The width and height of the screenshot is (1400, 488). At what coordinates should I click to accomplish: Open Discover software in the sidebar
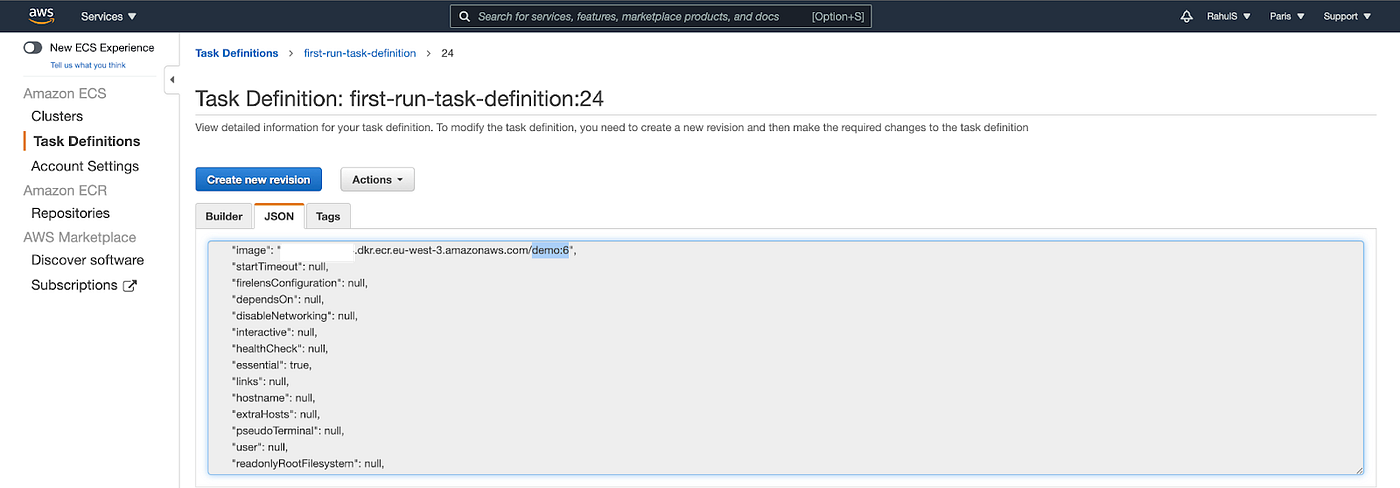[87, 260]
